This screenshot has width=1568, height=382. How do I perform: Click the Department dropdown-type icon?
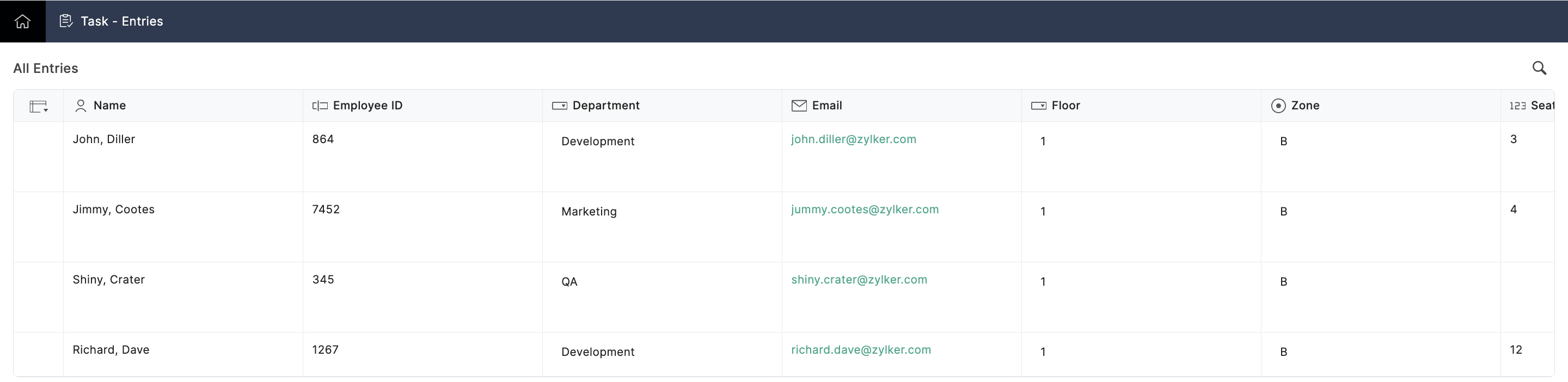(x=559, y=106)
